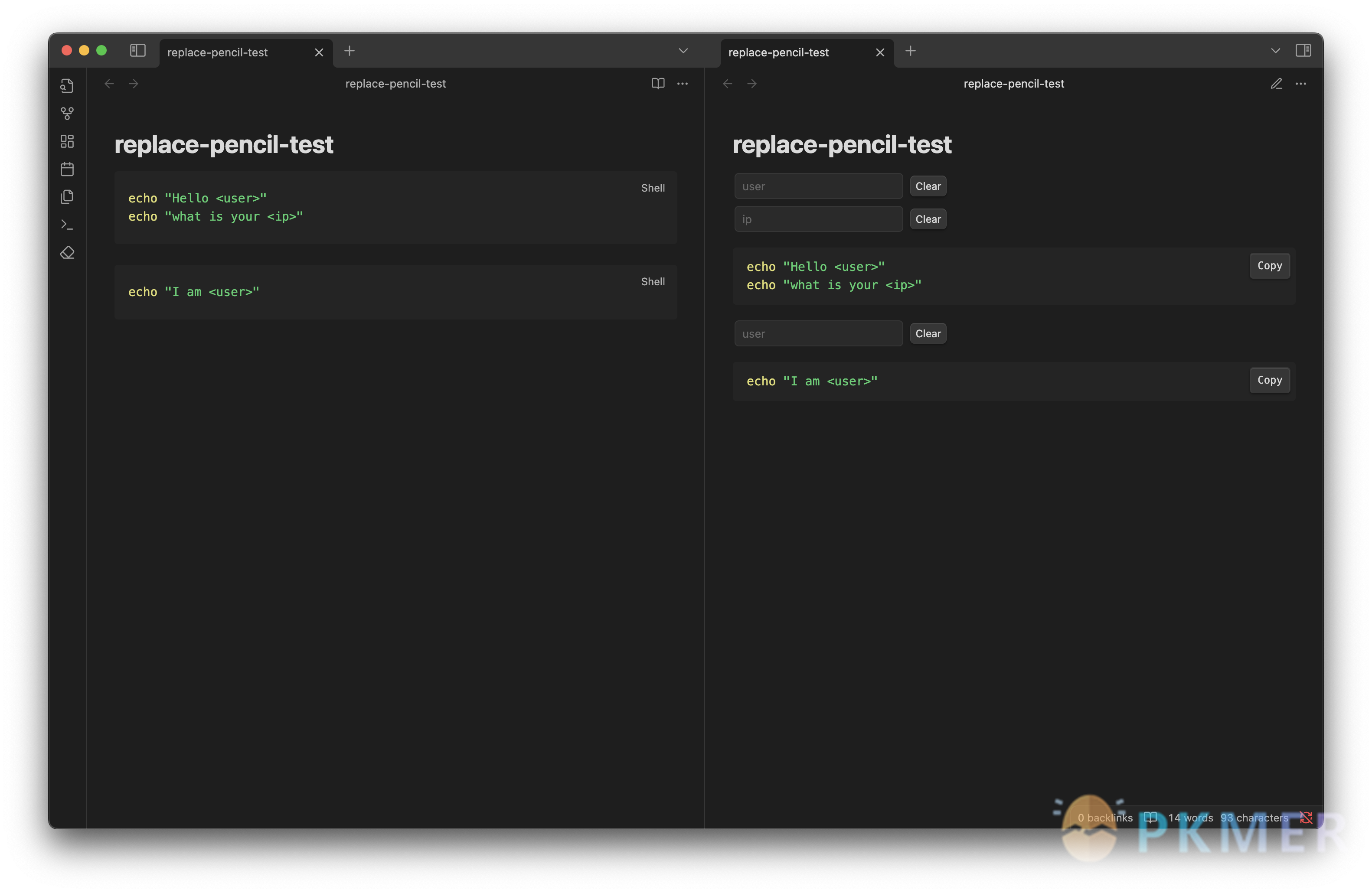This screenshot has height=893, width=1372.
Task: Click Shell label on first code block
Action: [653, 188]
